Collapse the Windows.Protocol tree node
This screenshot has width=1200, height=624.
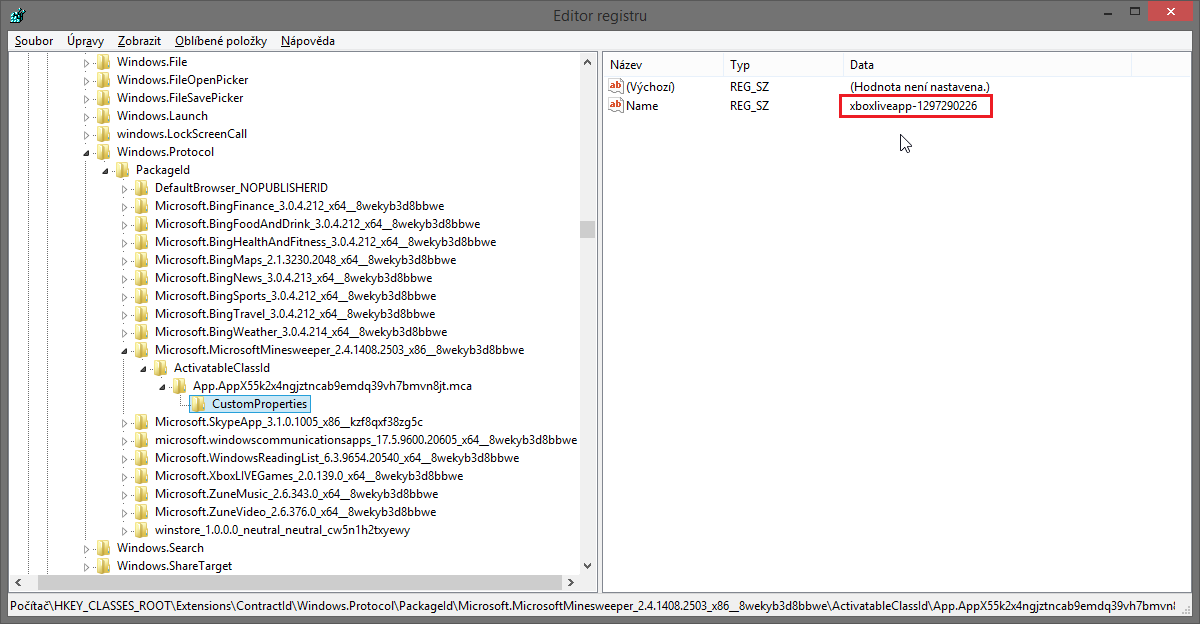(x=87, y=153)
